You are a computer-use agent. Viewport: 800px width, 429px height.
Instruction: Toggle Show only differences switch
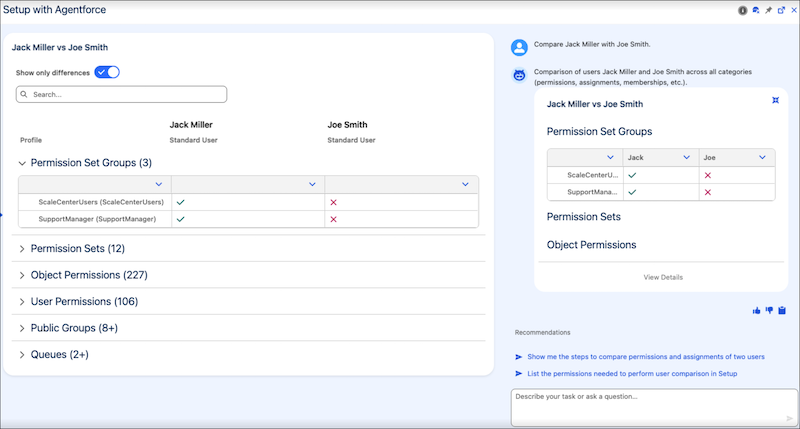click(107, 72)
